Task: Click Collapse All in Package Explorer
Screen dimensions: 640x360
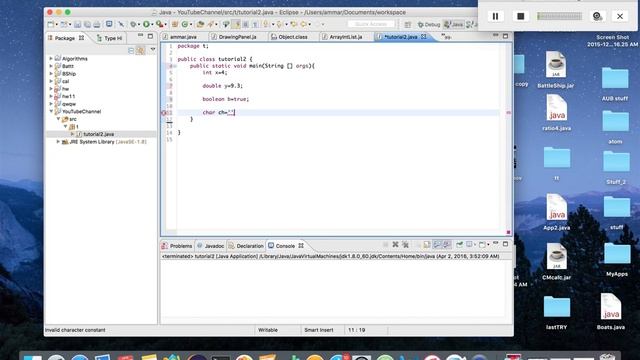Action: [131, 51]
